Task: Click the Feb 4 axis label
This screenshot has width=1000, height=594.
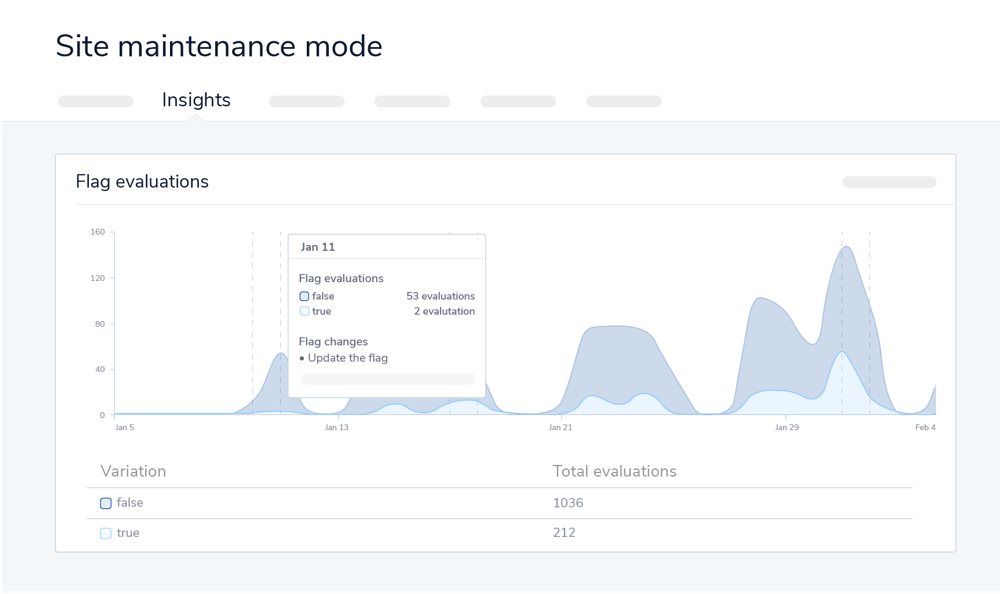Action: 925,427
